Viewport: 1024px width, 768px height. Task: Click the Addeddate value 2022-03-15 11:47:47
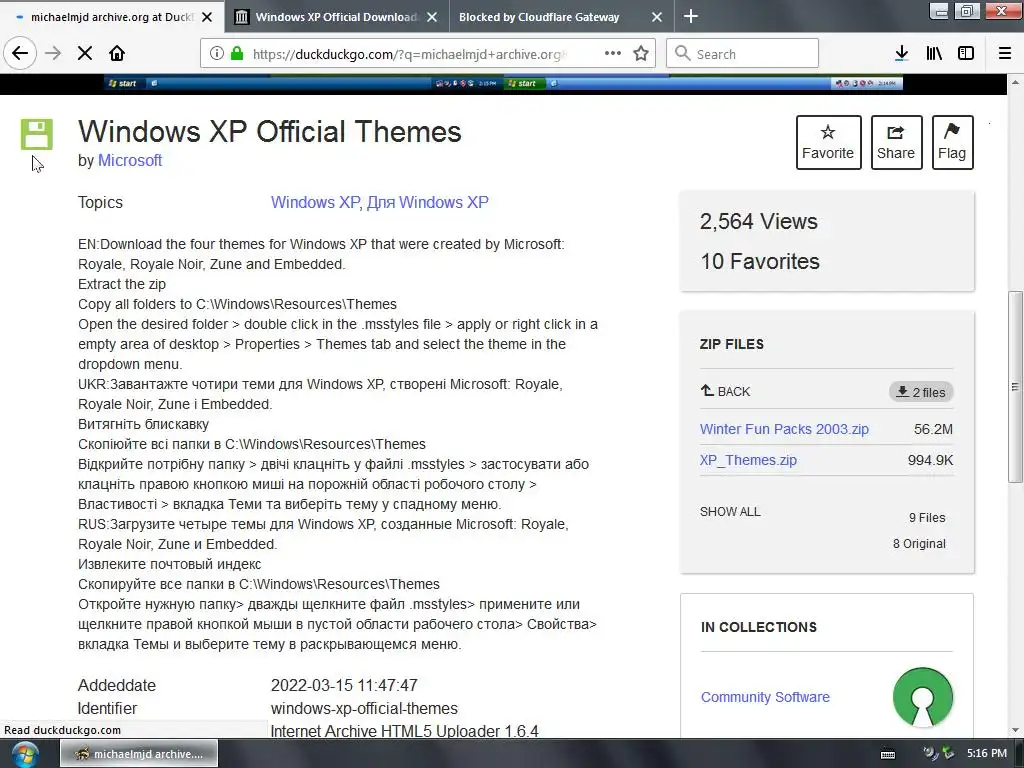pos(344,685)
